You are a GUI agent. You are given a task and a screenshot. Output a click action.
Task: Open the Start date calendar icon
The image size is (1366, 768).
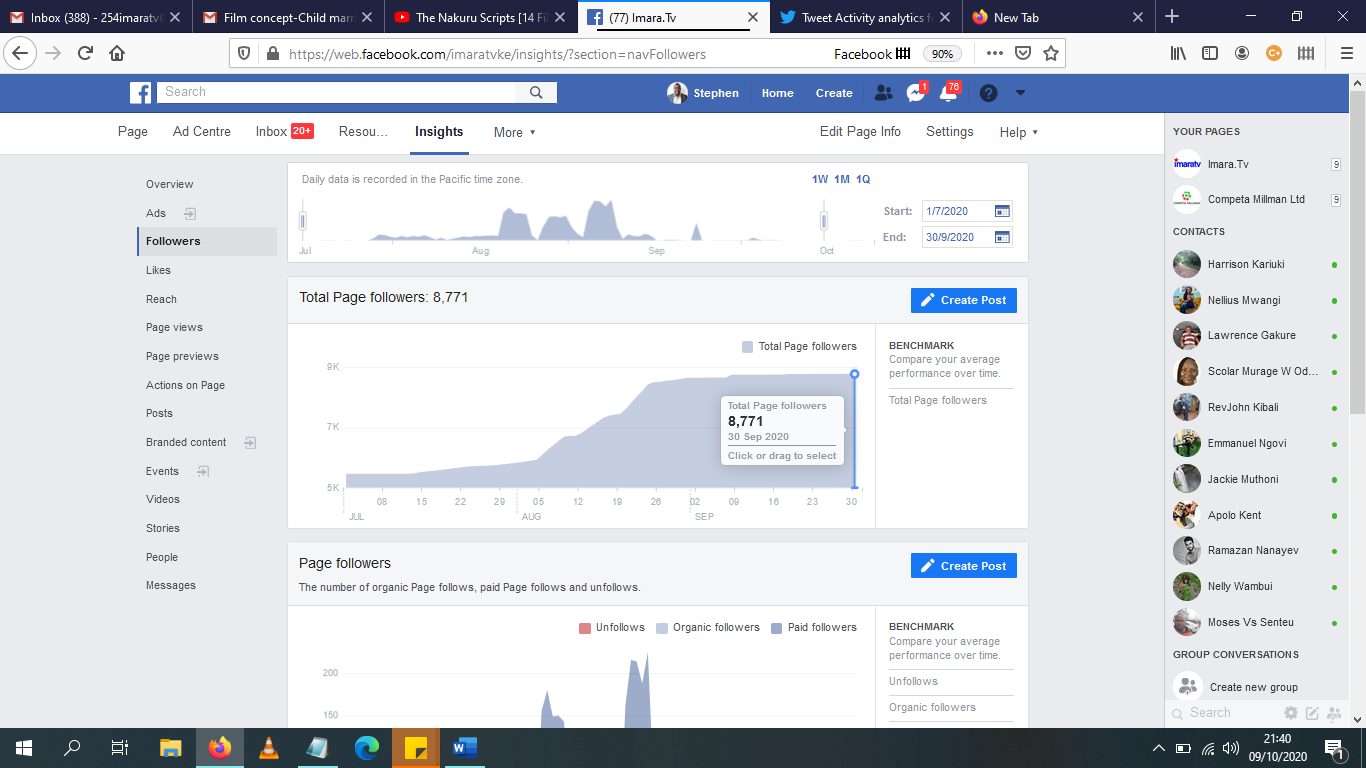[1002, 211]
